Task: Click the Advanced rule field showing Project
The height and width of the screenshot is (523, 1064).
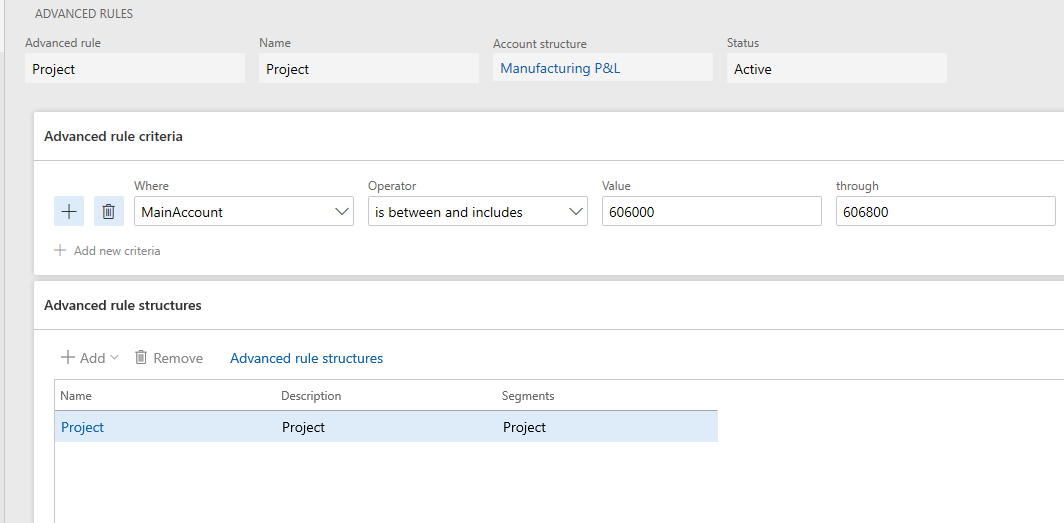Action: tap(135, 69)
